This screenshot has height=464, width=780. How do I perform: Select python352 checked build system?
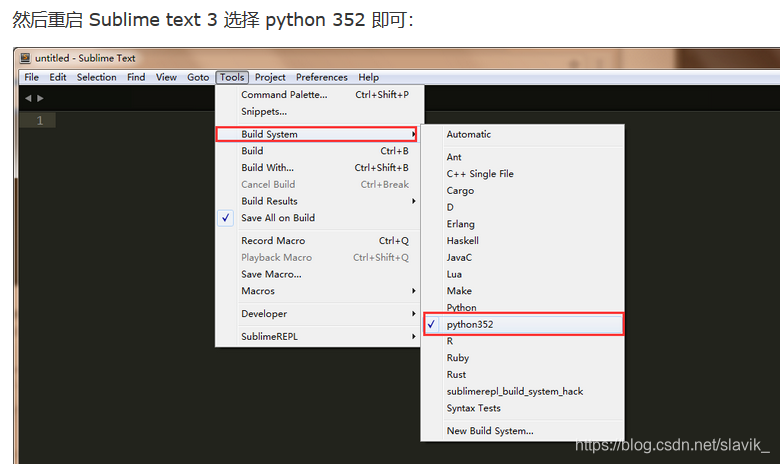click(523, 324)
